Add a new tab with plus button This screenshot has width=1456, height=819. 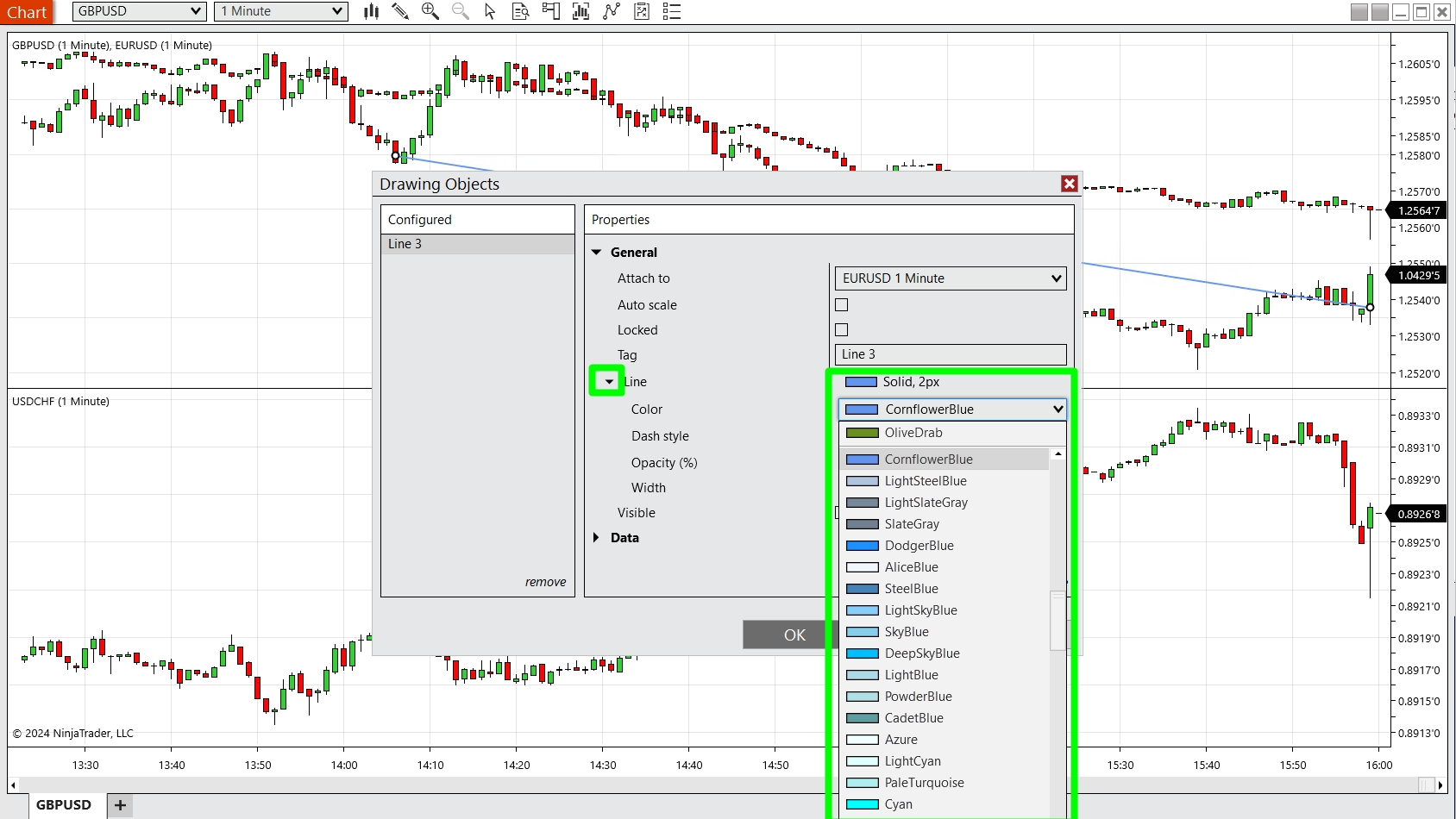(x=120, y=805)
